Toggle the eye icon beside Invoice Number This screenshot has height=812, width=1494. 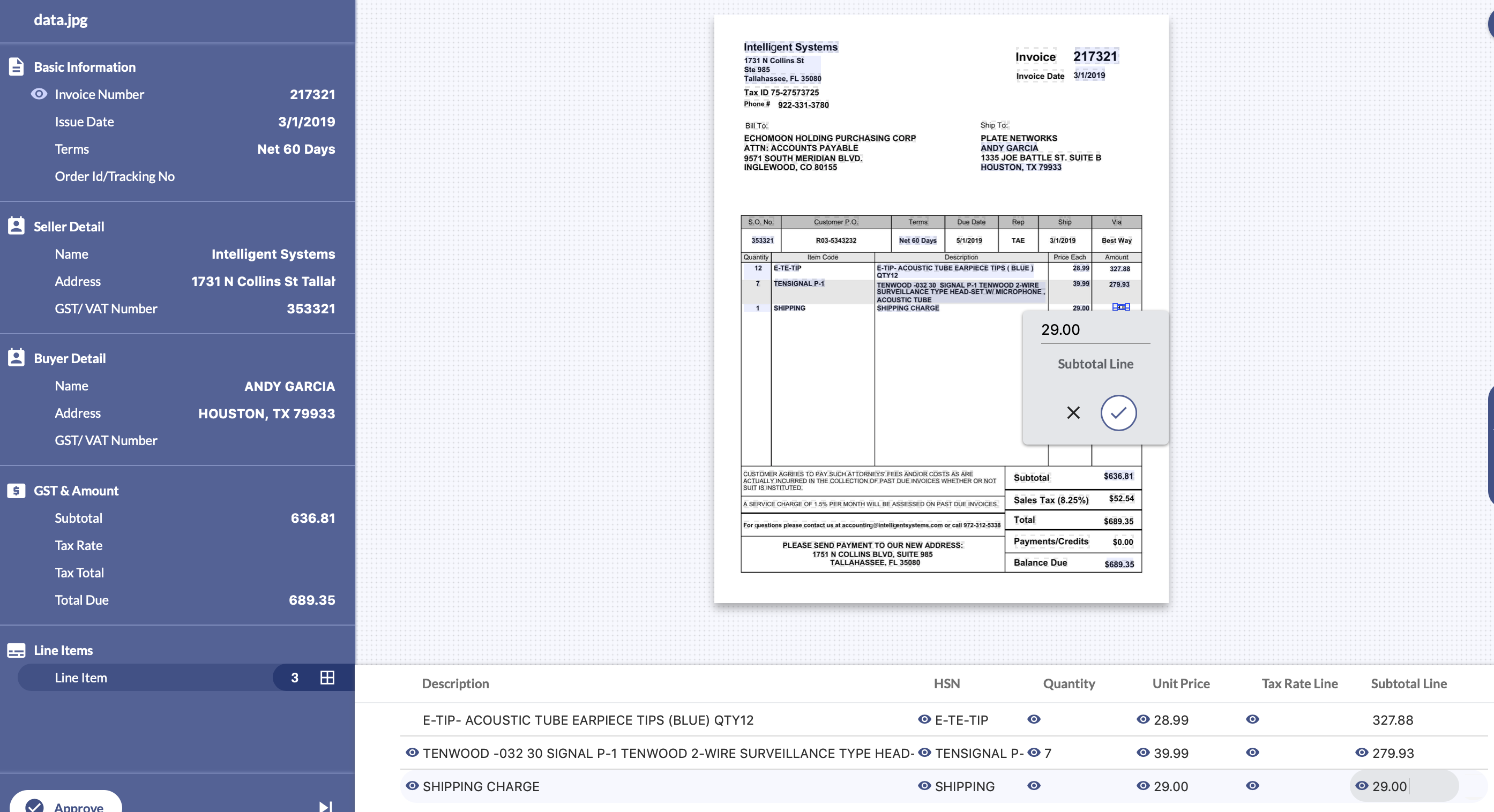coord(39,94)
